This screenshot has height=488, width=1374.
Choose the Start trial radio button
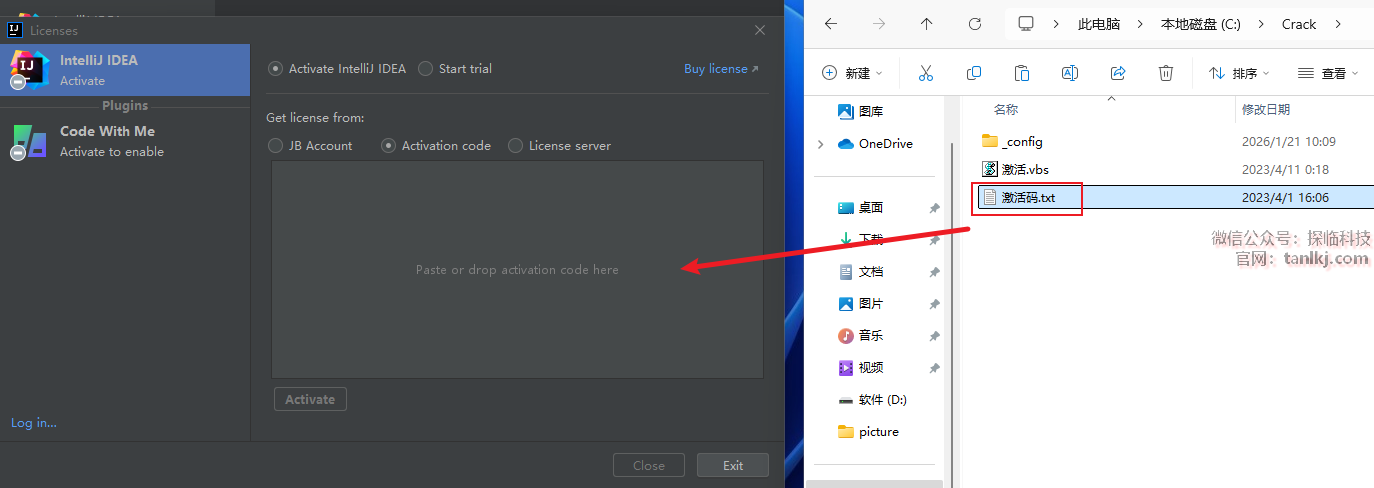point(426,69)
